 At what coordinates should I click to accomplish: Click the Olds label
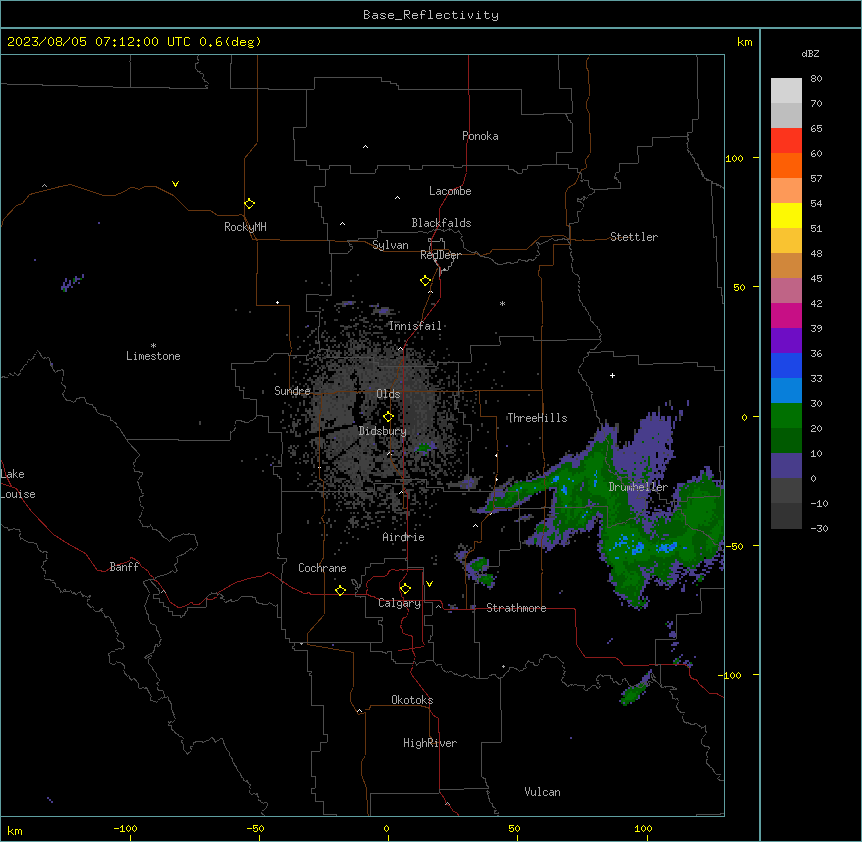coord(388,394)
